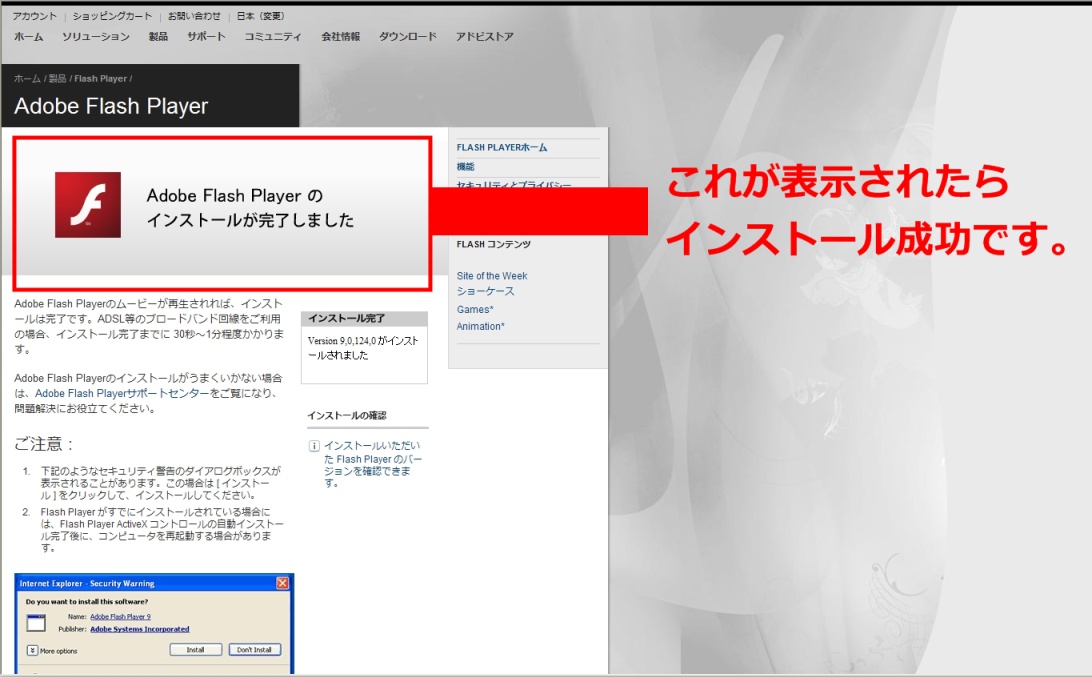
Task: Click Adobe Flash Player 9 name link
Action: [120, 617]
